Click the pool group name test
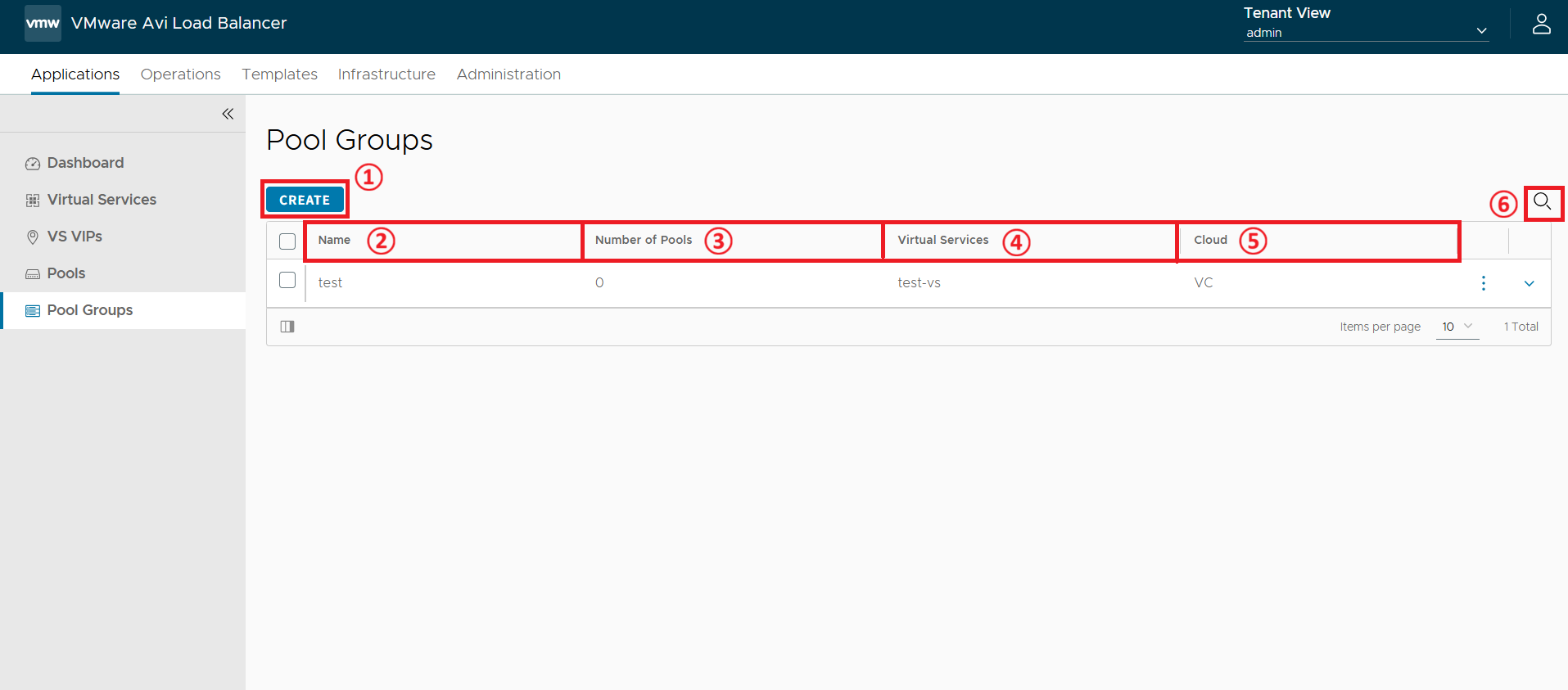 coord(330,283)
